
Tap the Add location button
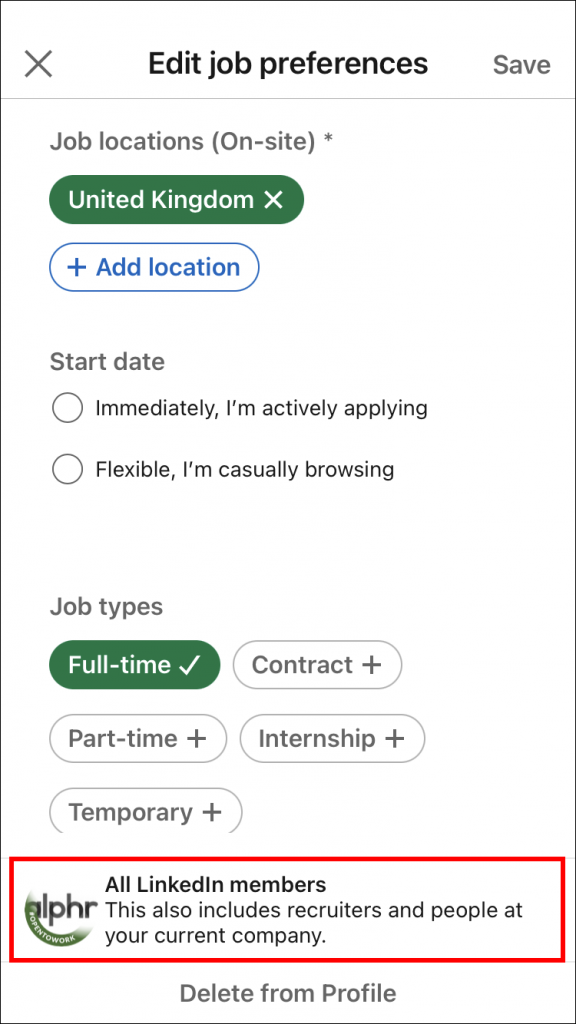pos(153,267)
